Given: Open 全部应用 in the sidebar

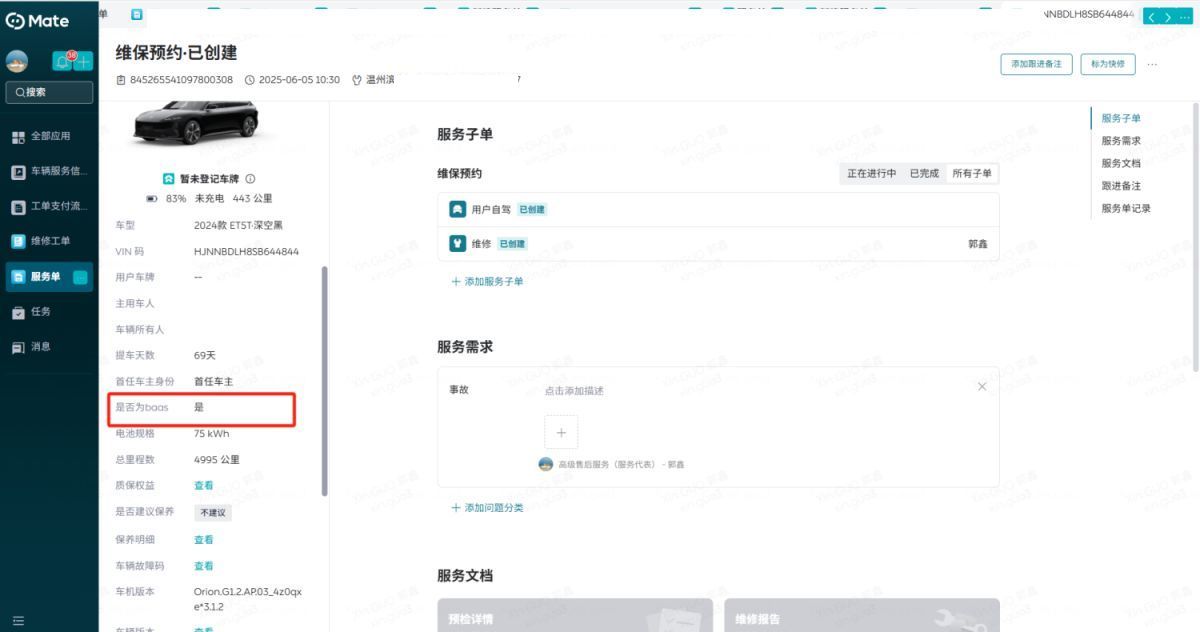Looking at the screenshot, I should (x=50, y=136).
